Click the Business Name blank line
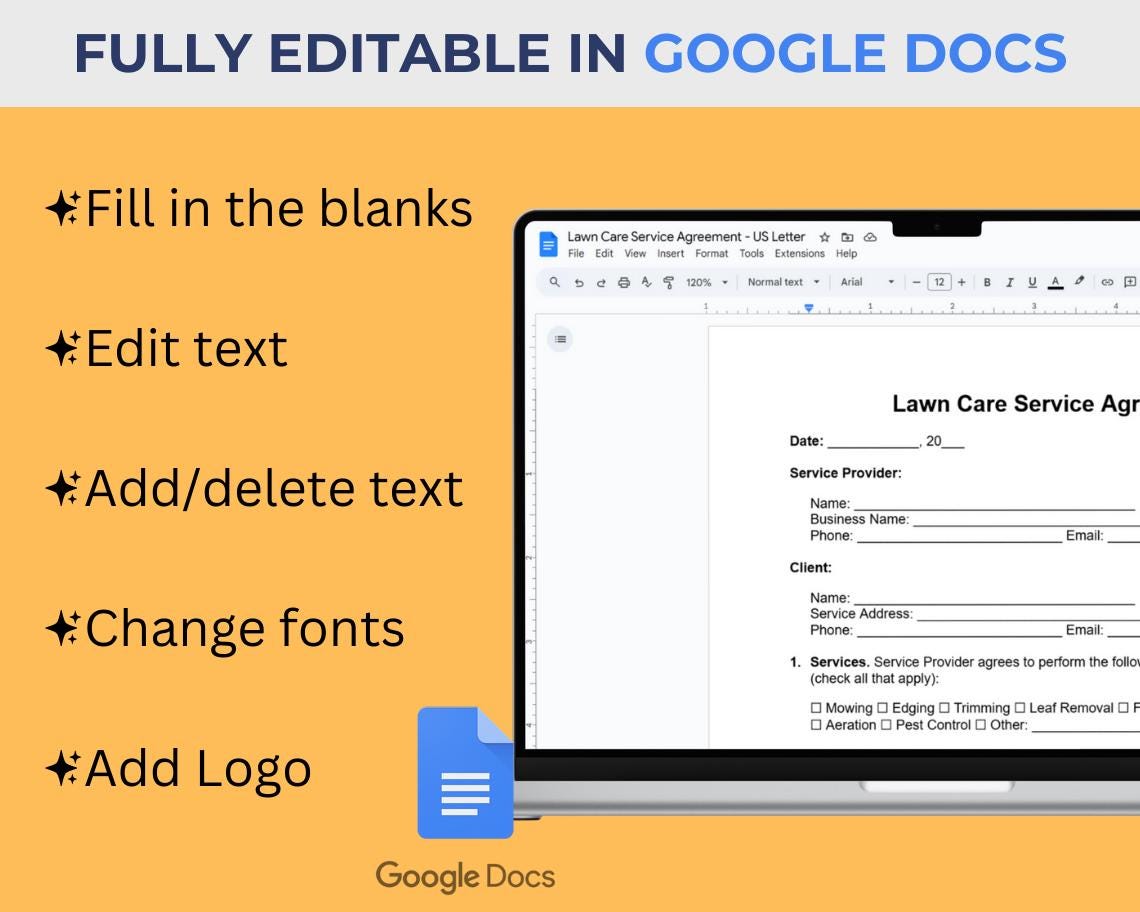 click(1027, 520)
